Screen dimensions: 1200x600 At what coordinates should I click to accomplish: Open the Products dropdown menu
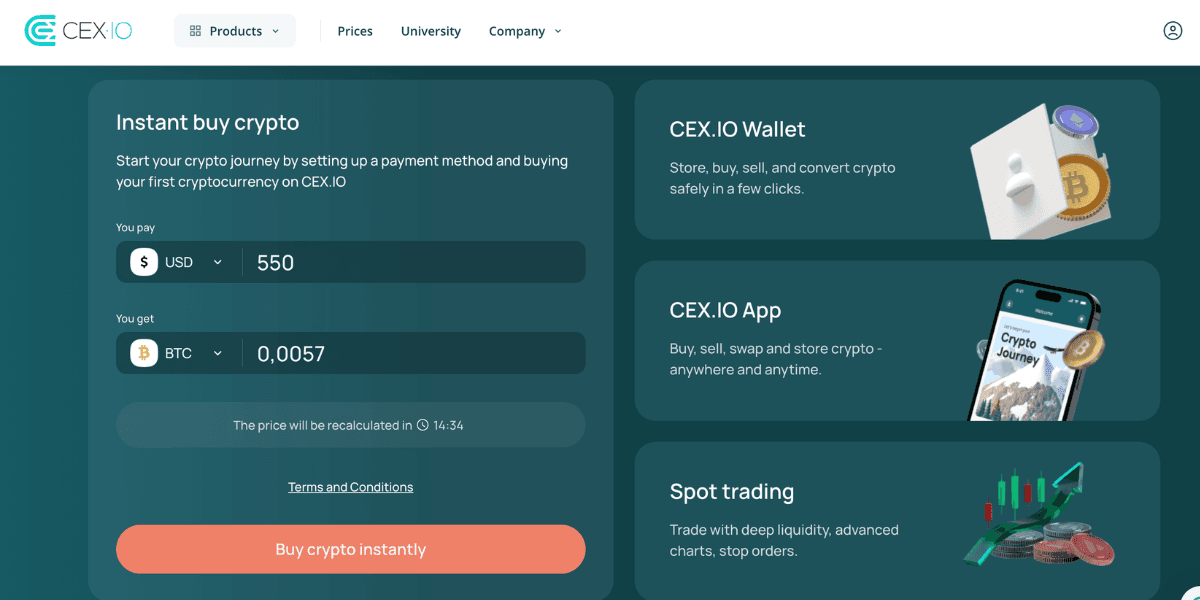click(235, 31)
